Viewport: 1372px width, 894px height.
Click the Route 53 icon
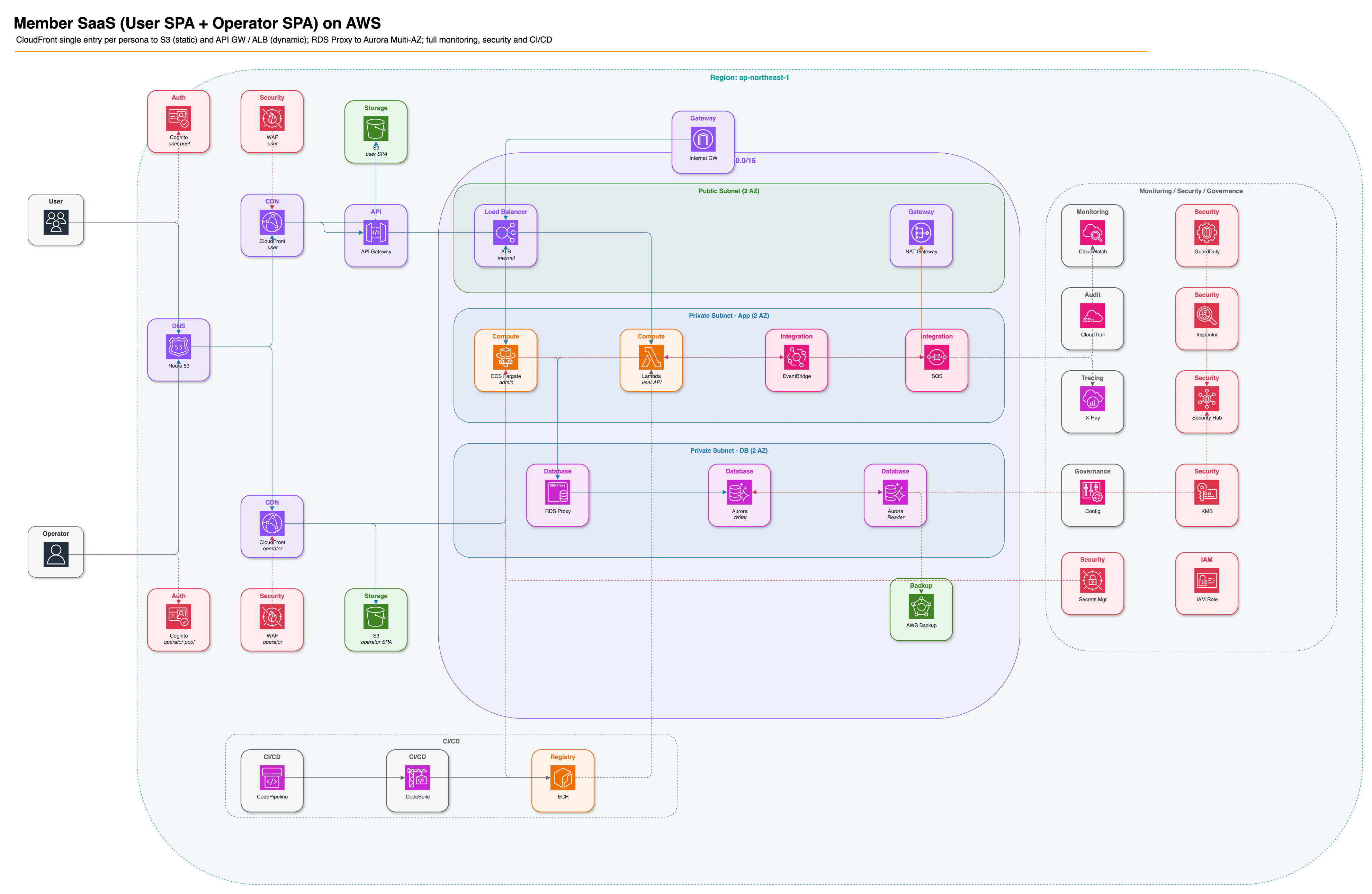(179, 346)
